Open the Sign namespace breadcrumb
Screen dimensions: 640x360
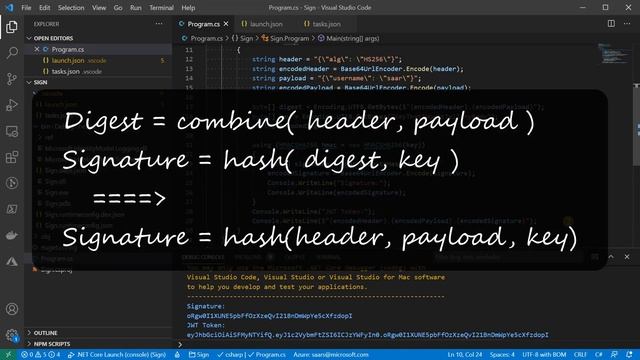tap(242, 38)
